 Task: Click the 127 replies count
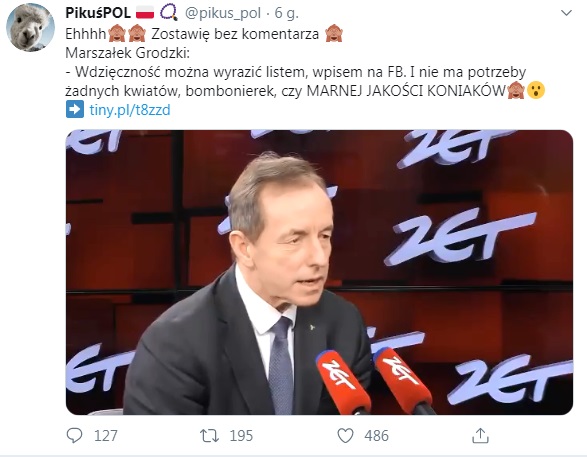pos(106,436)
